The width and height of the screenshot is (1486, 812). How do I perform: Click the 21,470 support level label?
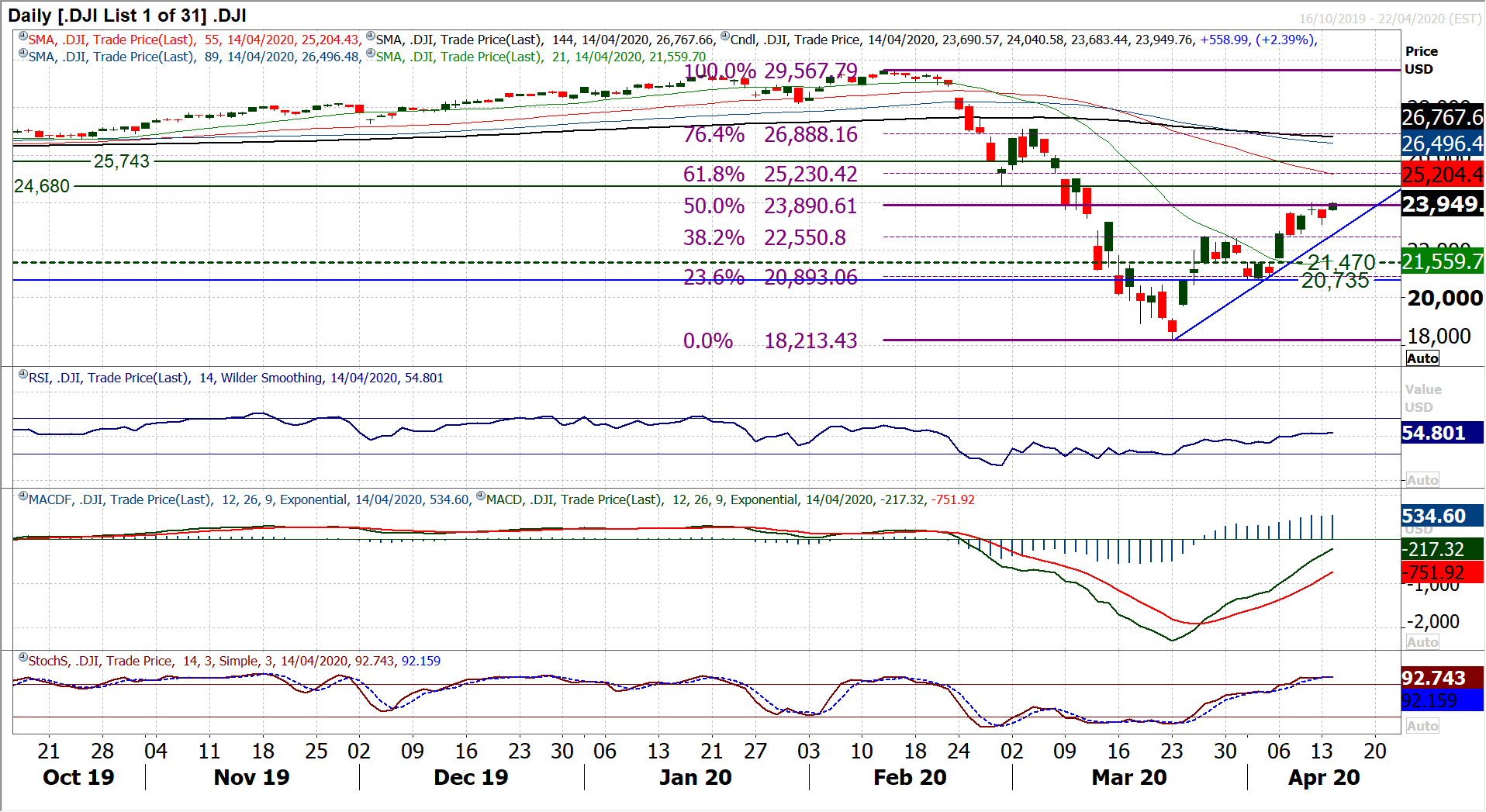click(x=1342, y=262)
